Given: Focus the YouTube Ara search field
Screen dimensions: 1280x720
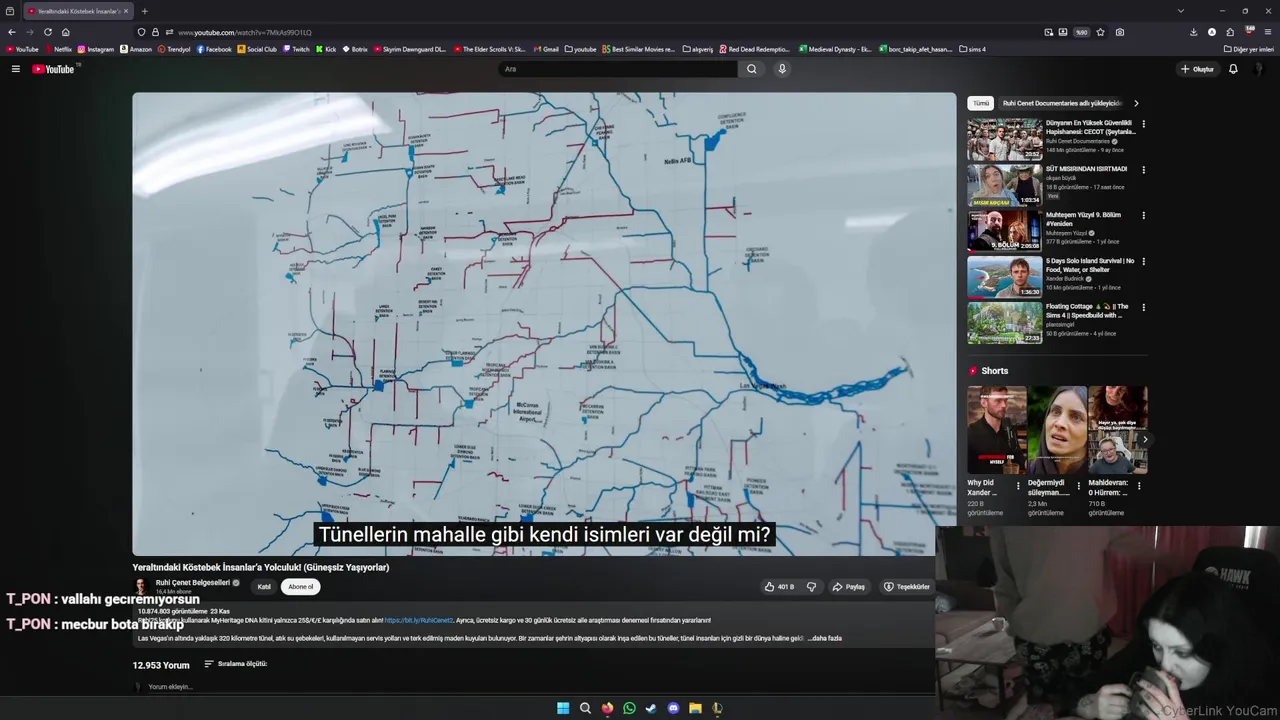Looking at the screenshot, I should [x=619, y=69].
